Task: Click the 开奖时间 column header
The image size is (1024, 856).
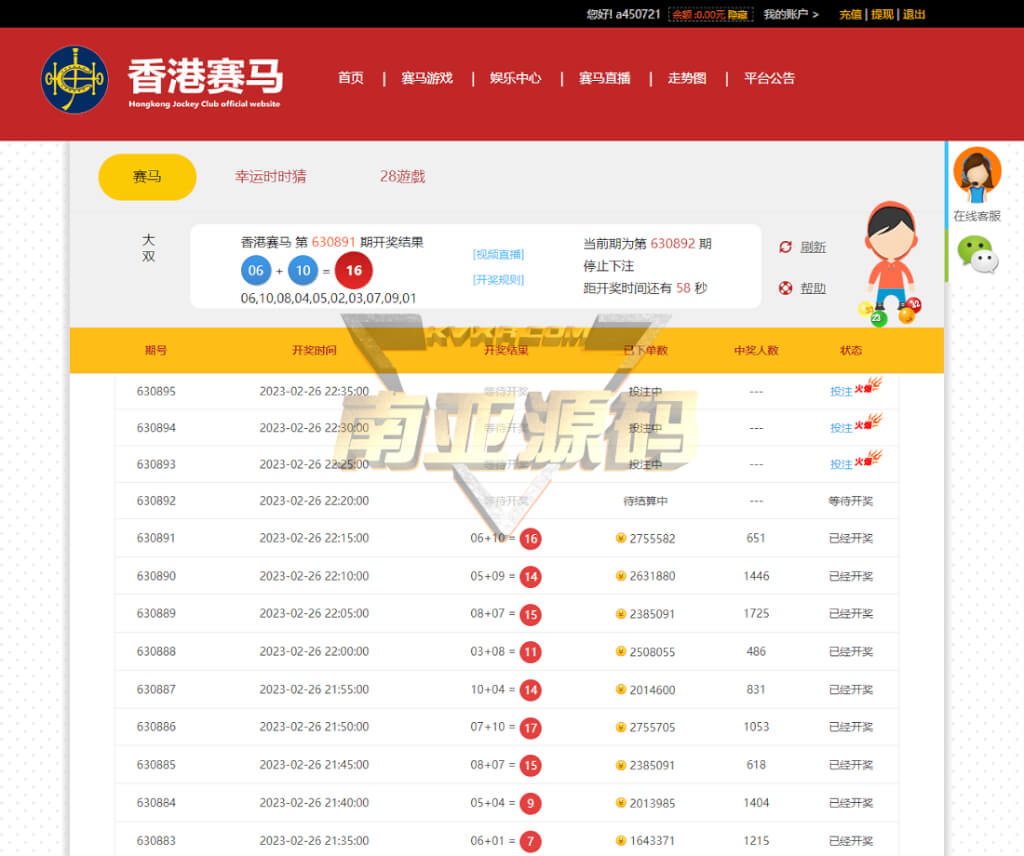Action: (314, 350)
